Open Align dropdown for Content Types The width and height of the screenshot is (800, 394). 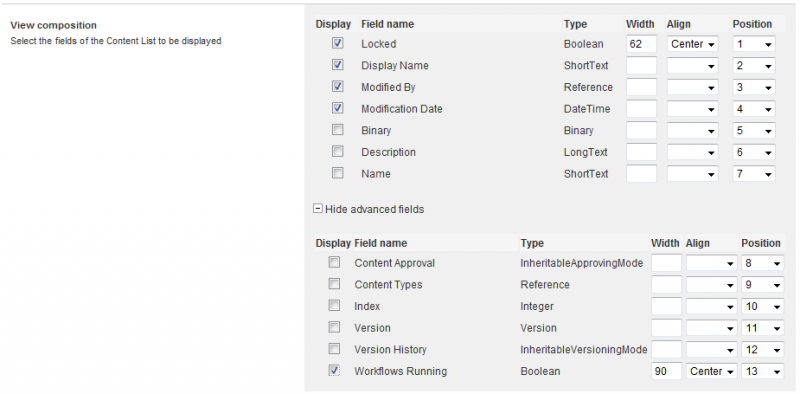pyautogui.click(x=711, y=285)
